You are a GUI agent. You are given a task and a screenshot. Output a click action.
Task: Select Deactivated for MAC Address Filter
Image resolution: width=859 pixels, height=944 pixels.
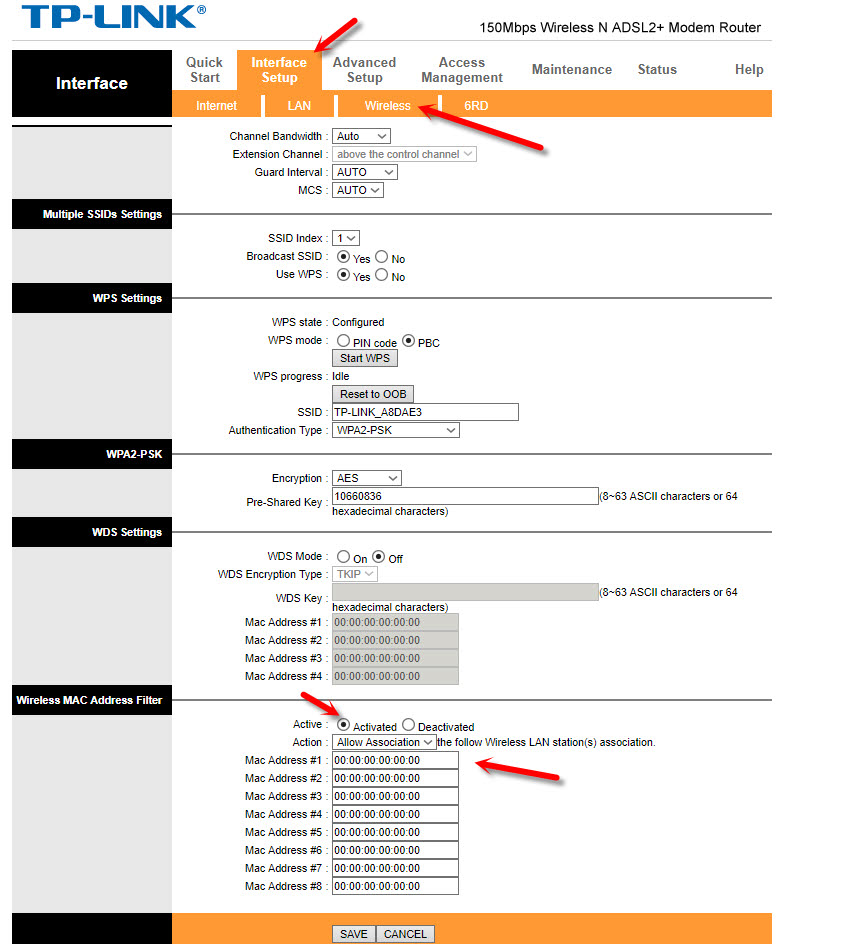tap(408, 726)
